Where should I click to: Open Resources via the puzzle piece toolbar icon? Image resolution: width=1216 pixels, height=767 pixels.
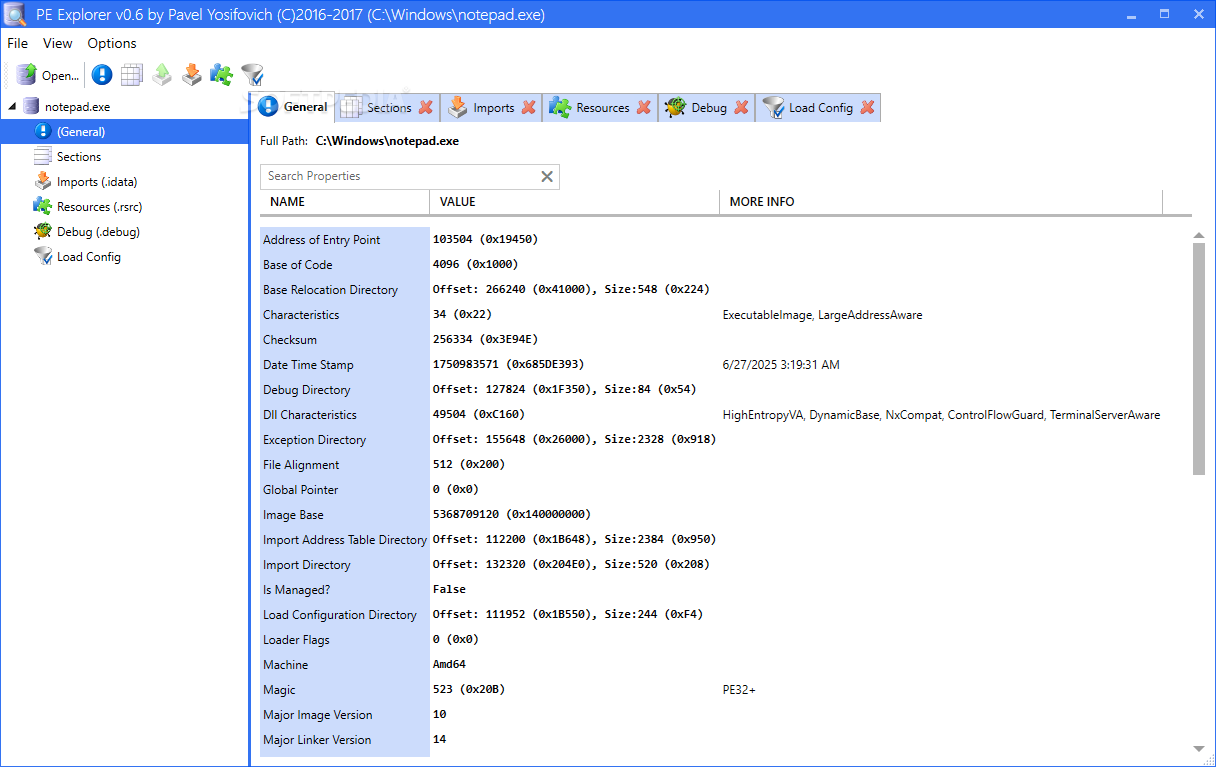[x=221, y=75]
